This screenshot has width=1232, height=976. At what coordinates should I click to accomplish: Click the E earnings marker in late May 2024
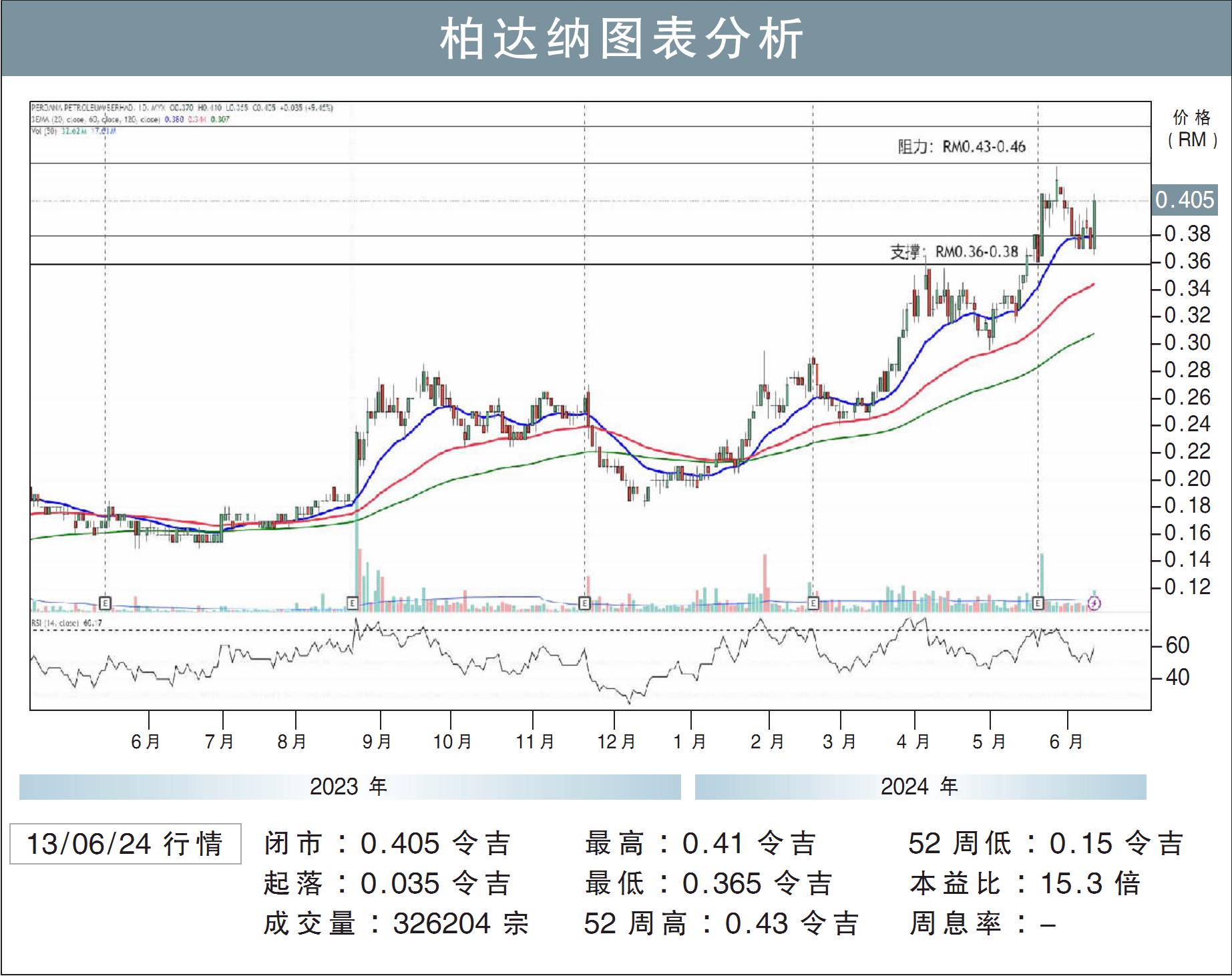pos(1038,603)
